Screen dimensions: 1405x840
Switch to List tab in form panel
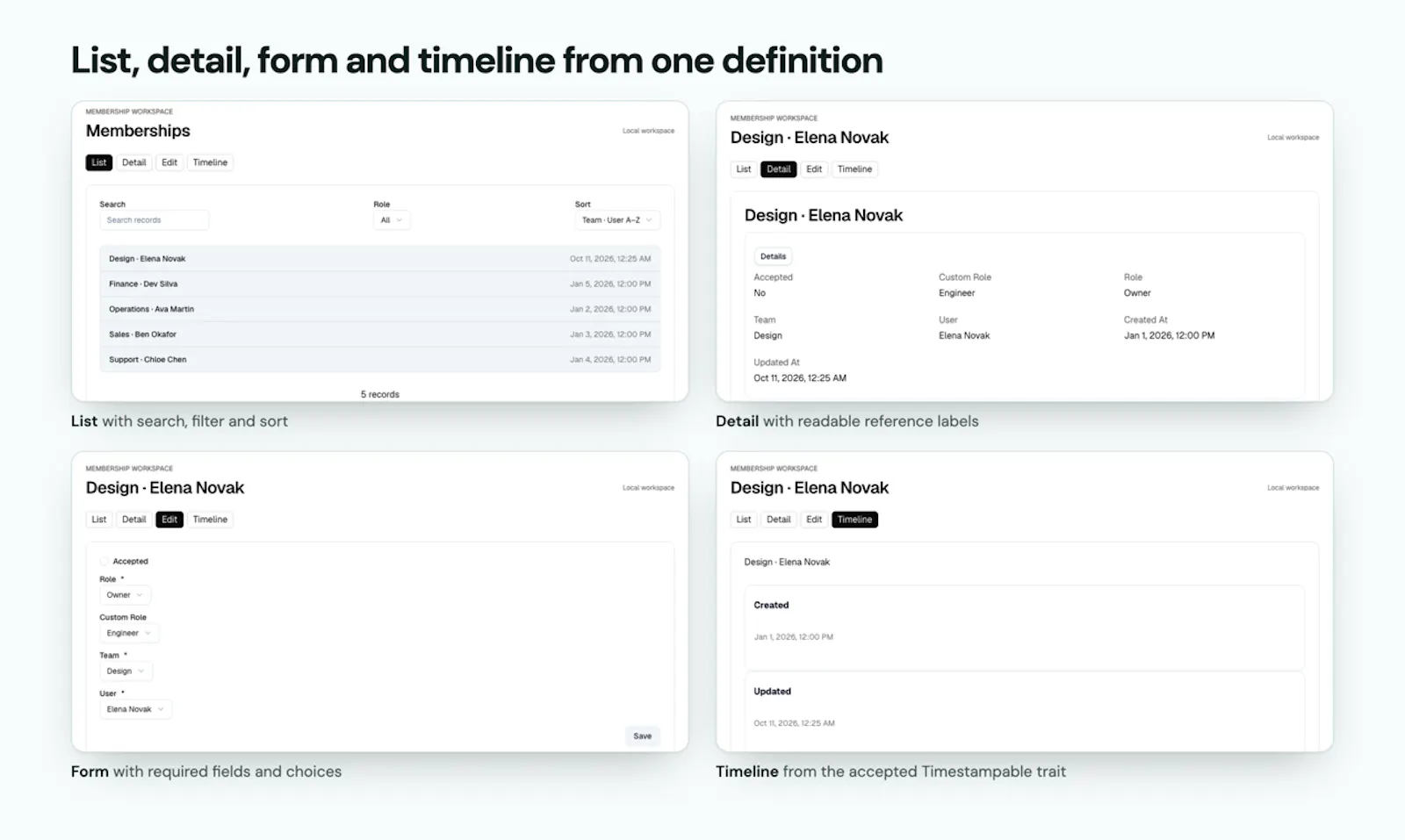(99, 520)
